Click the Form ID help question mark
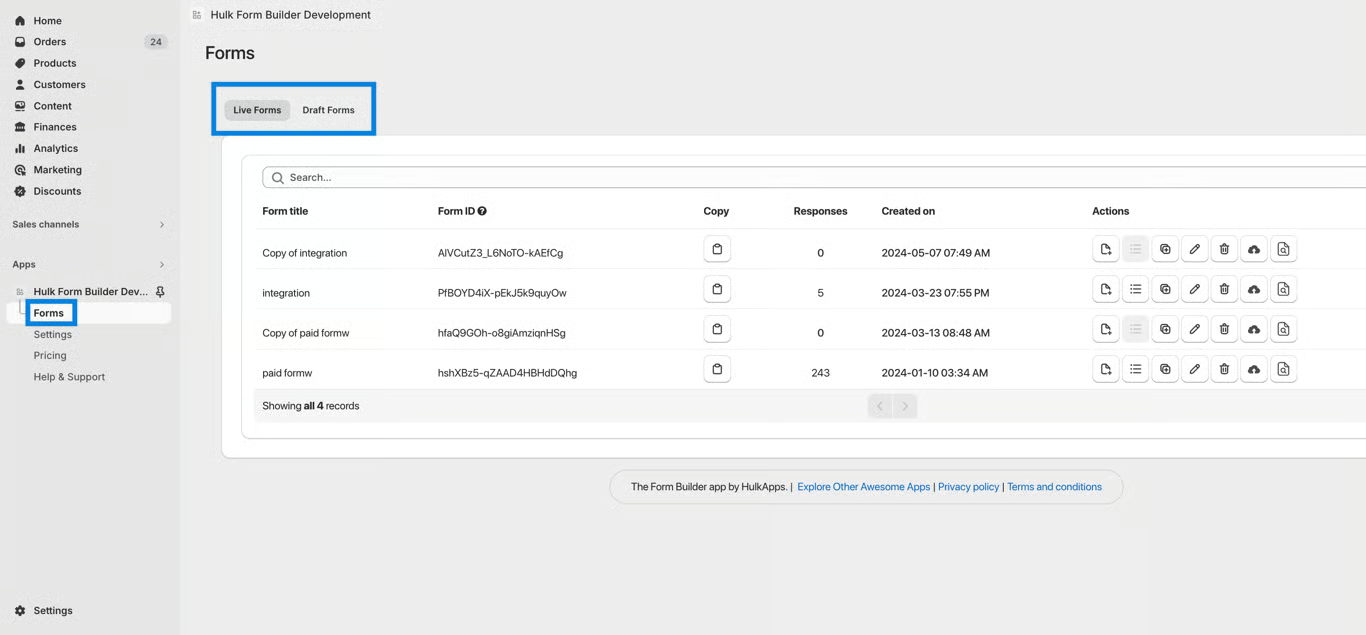Screen dimensions: 1366x635 [482, 211]
